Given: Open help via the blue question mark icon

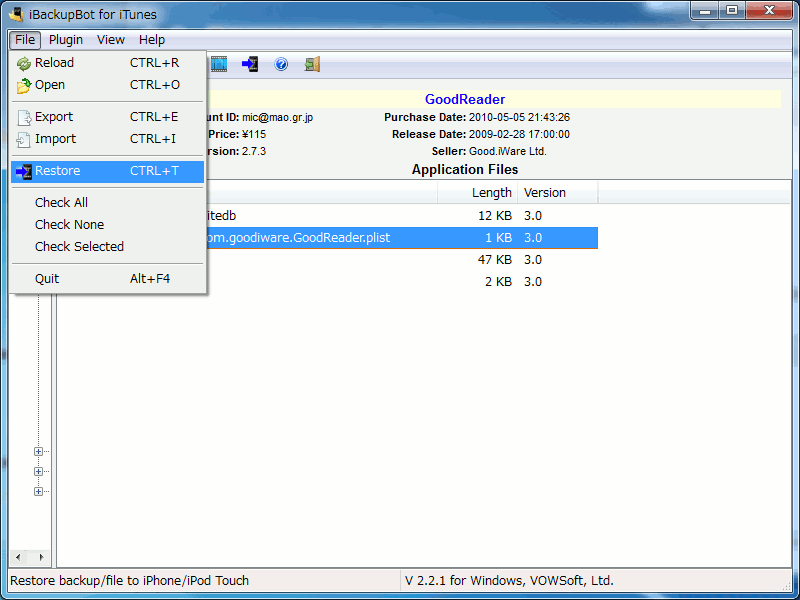Looking at the screenshot, I should [x=281, y=64].
